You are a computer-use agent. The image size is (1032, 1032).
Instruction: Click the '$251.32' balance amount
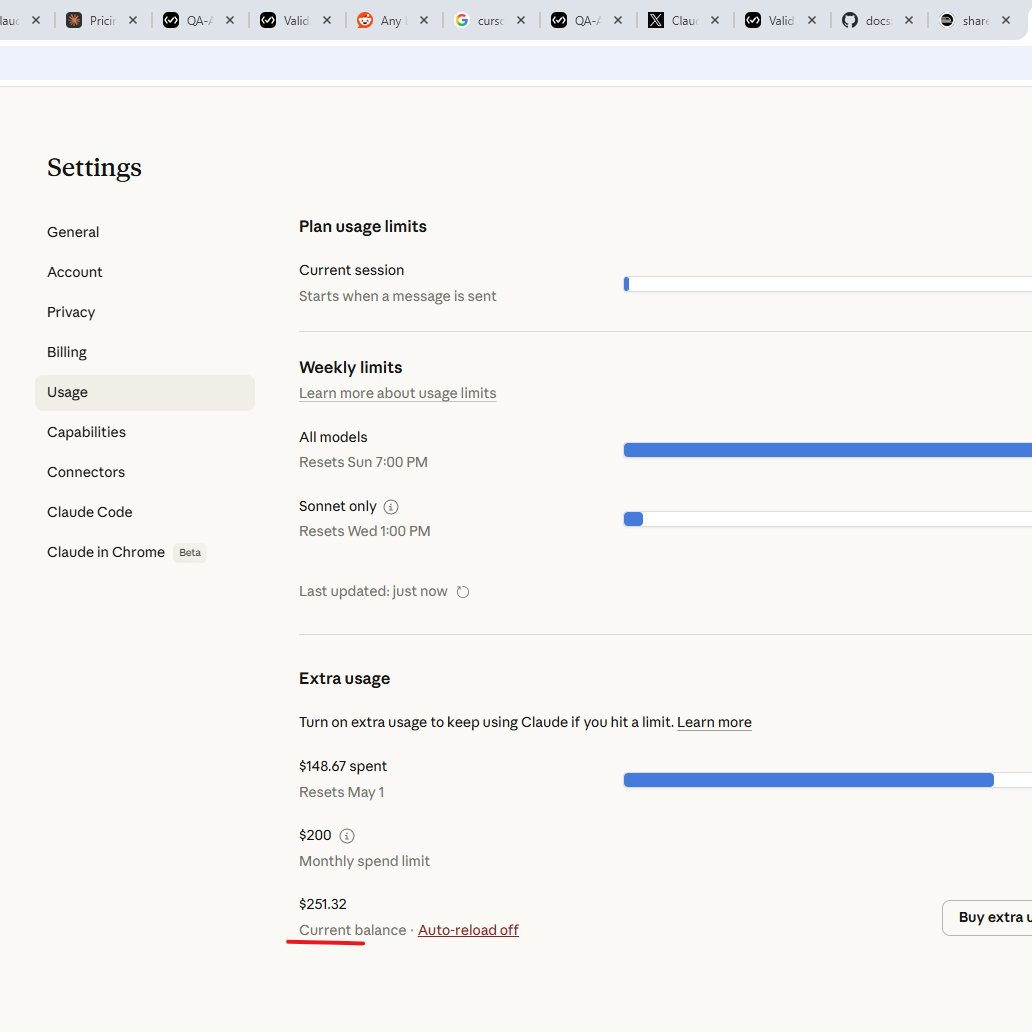pyautogui.click(x=322, y=904)
